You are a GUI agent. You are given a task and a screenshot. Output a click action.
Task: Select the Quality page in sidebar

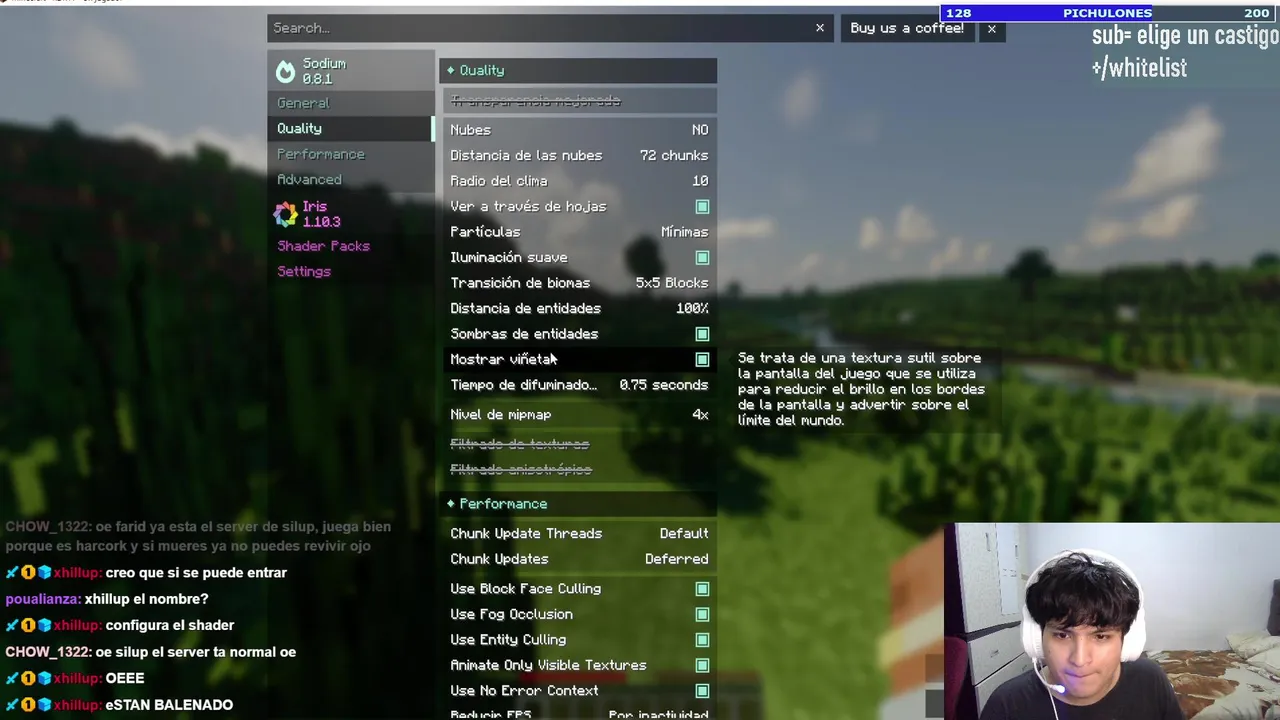point(351,128)
